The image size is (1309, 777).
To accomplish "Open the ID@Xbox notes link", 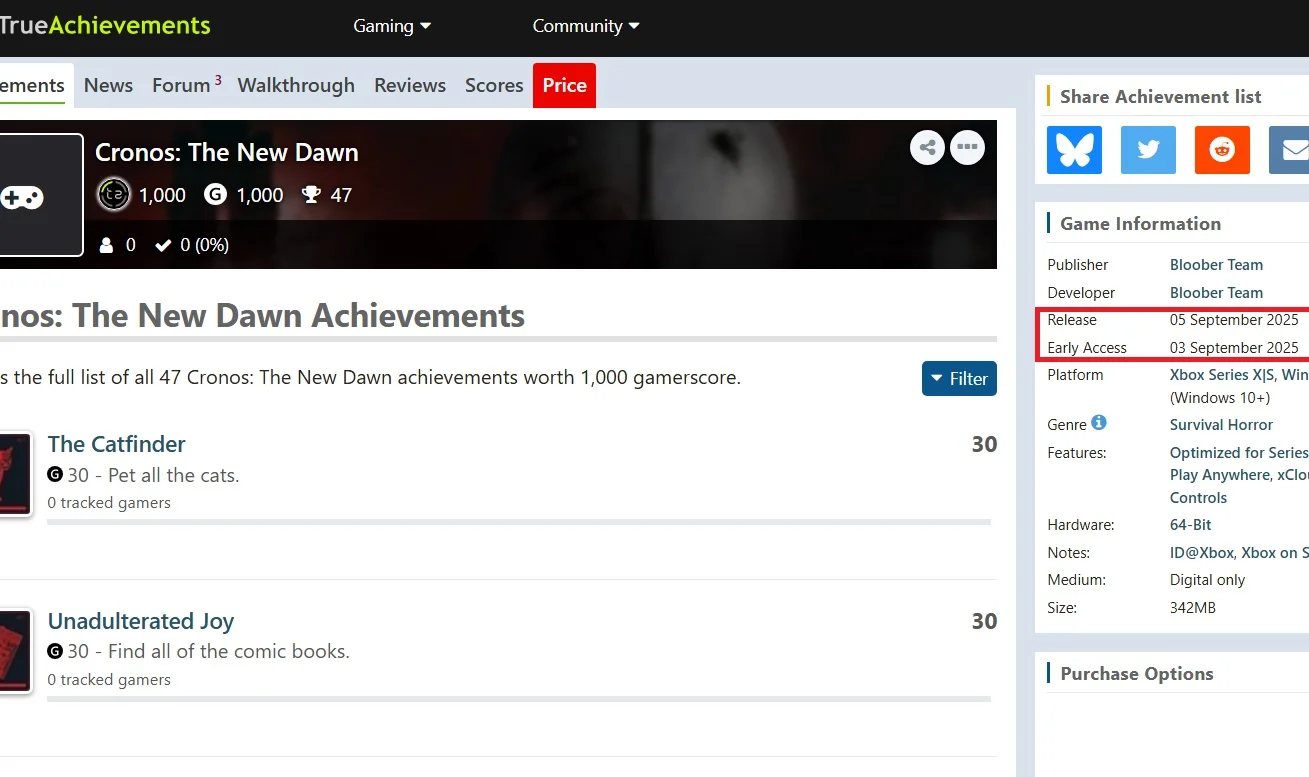I will (x=1200, y=553).
